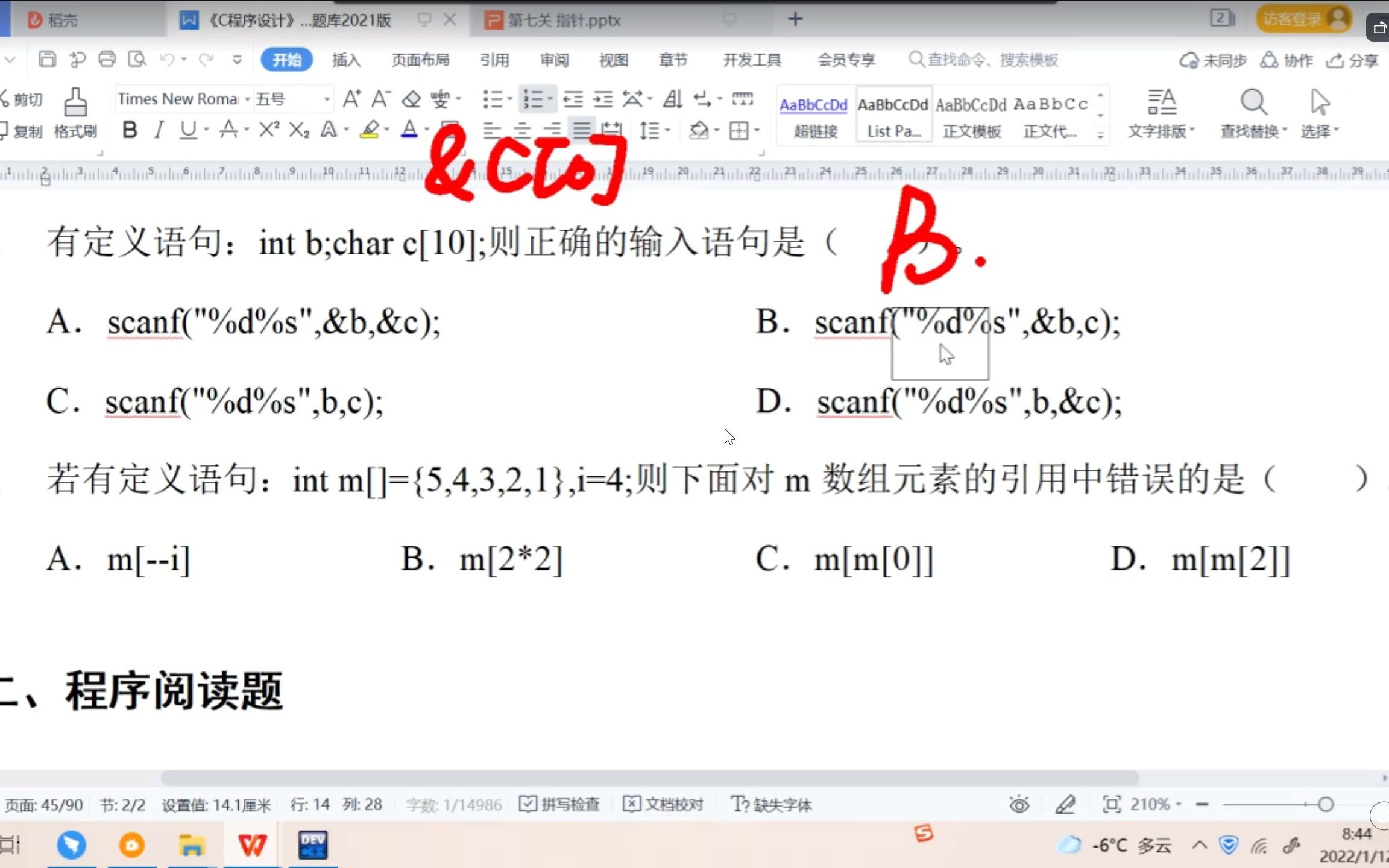Toggle the 拼写检查 spell check option
1389x868 pixels.
[x=559, y=804]
